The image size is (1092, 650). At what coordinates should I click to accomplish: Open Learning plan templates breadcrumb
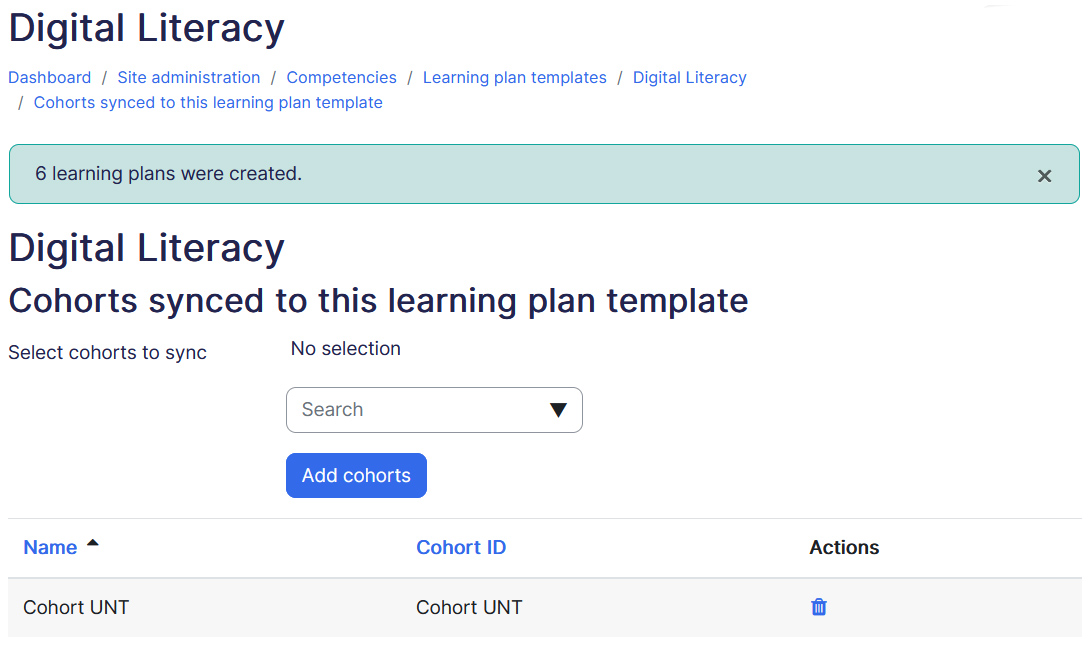514,78
